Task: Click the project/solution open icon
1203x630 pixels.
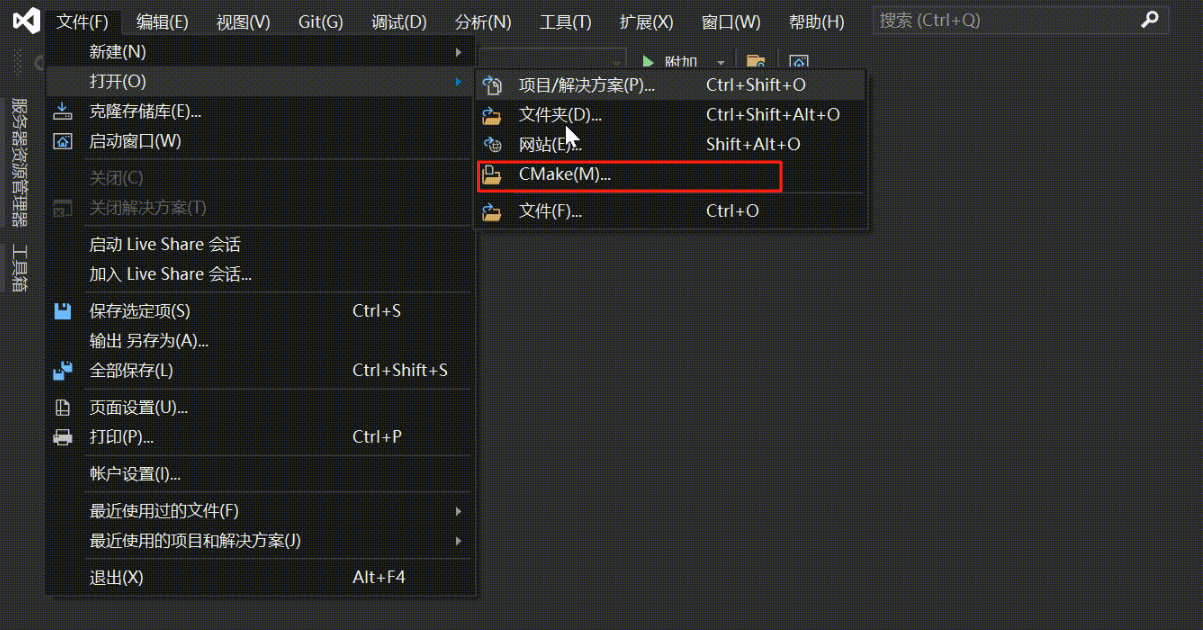Action: coord(492,85)
